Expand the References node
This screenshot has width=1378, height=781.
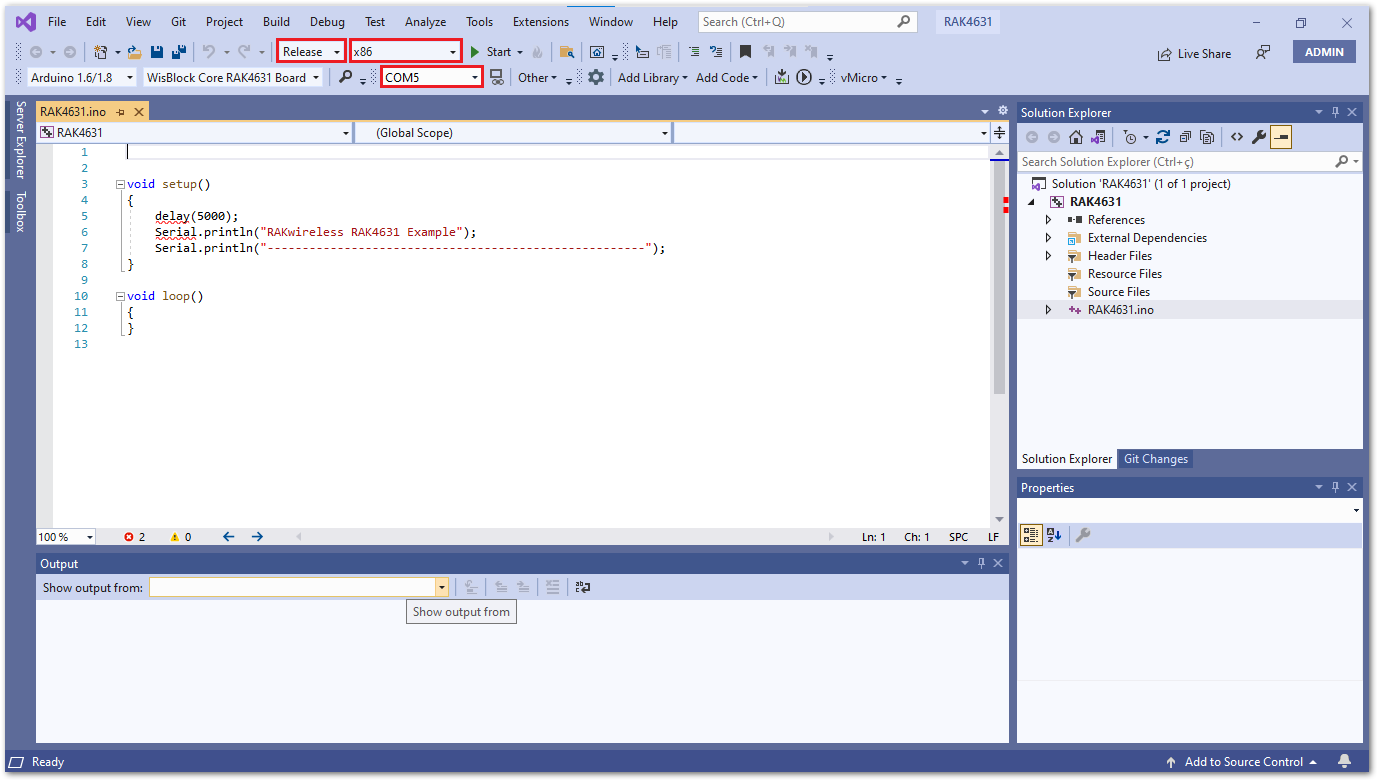(x=1048, y=220)
